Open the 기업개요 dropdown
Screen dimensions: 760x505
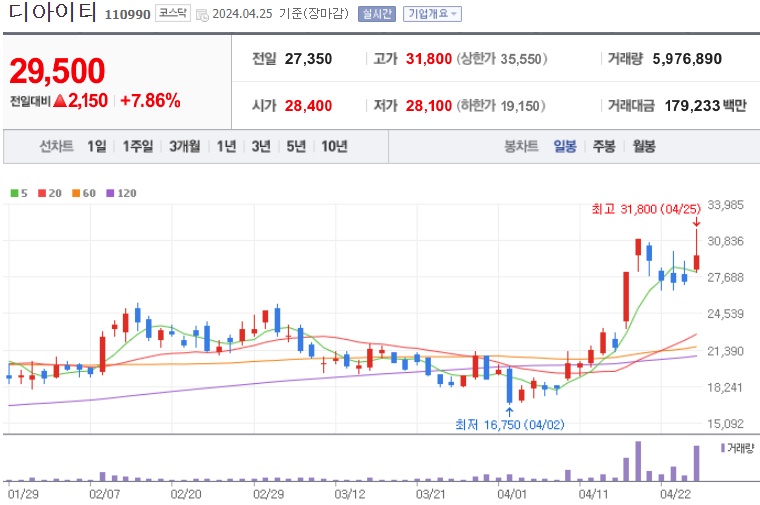(x=432, y=14)
